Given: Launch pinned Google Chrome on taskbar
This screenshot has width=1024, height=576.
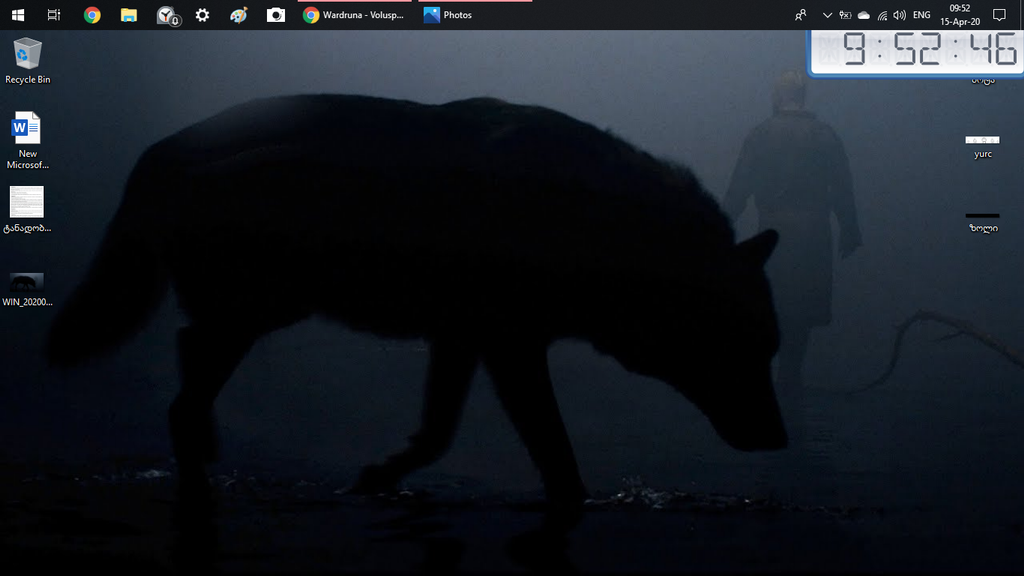Looking at the screenshot, I should 92,14.
